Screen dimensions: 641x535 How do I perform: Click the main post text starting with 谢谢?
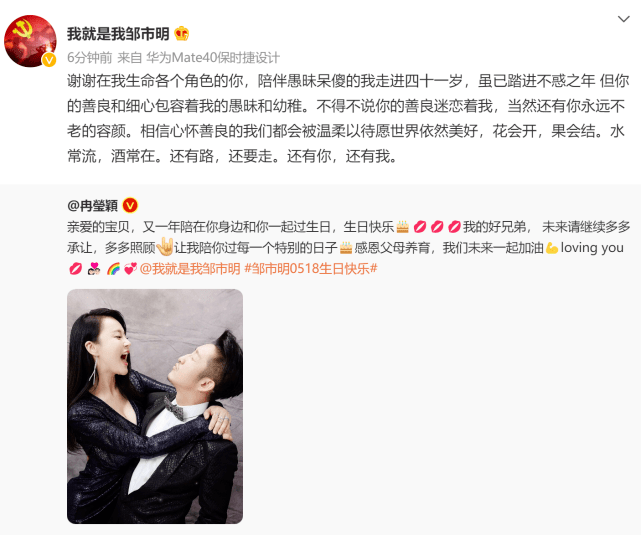point(347,119)
